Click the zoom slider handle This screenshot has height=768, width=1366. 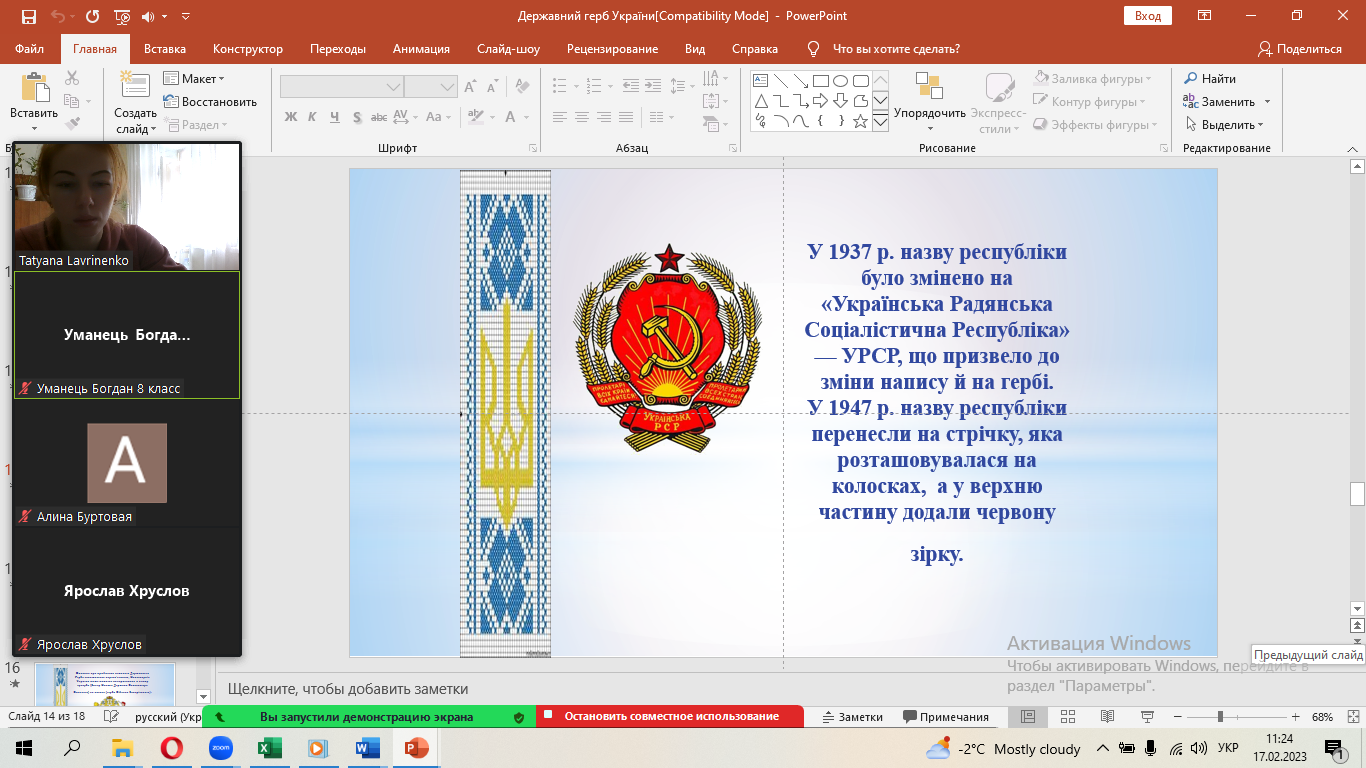pyautogui.click(x=1220, y=717)
